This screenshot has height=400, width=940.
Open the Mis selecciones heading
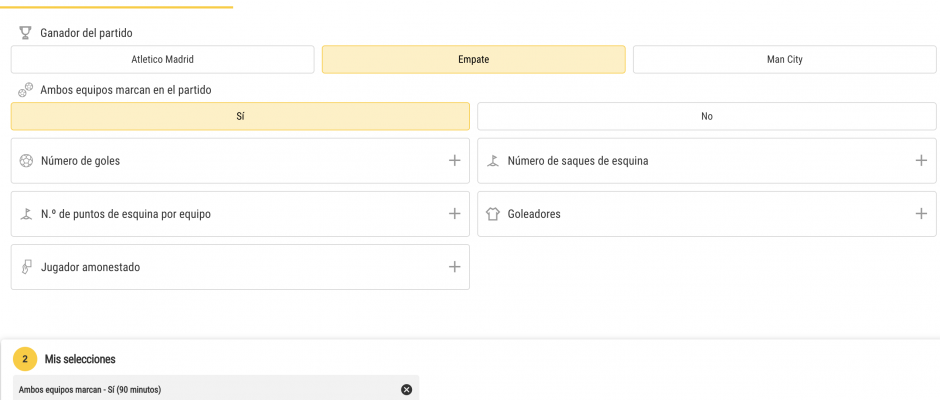(x=80, y=359)
